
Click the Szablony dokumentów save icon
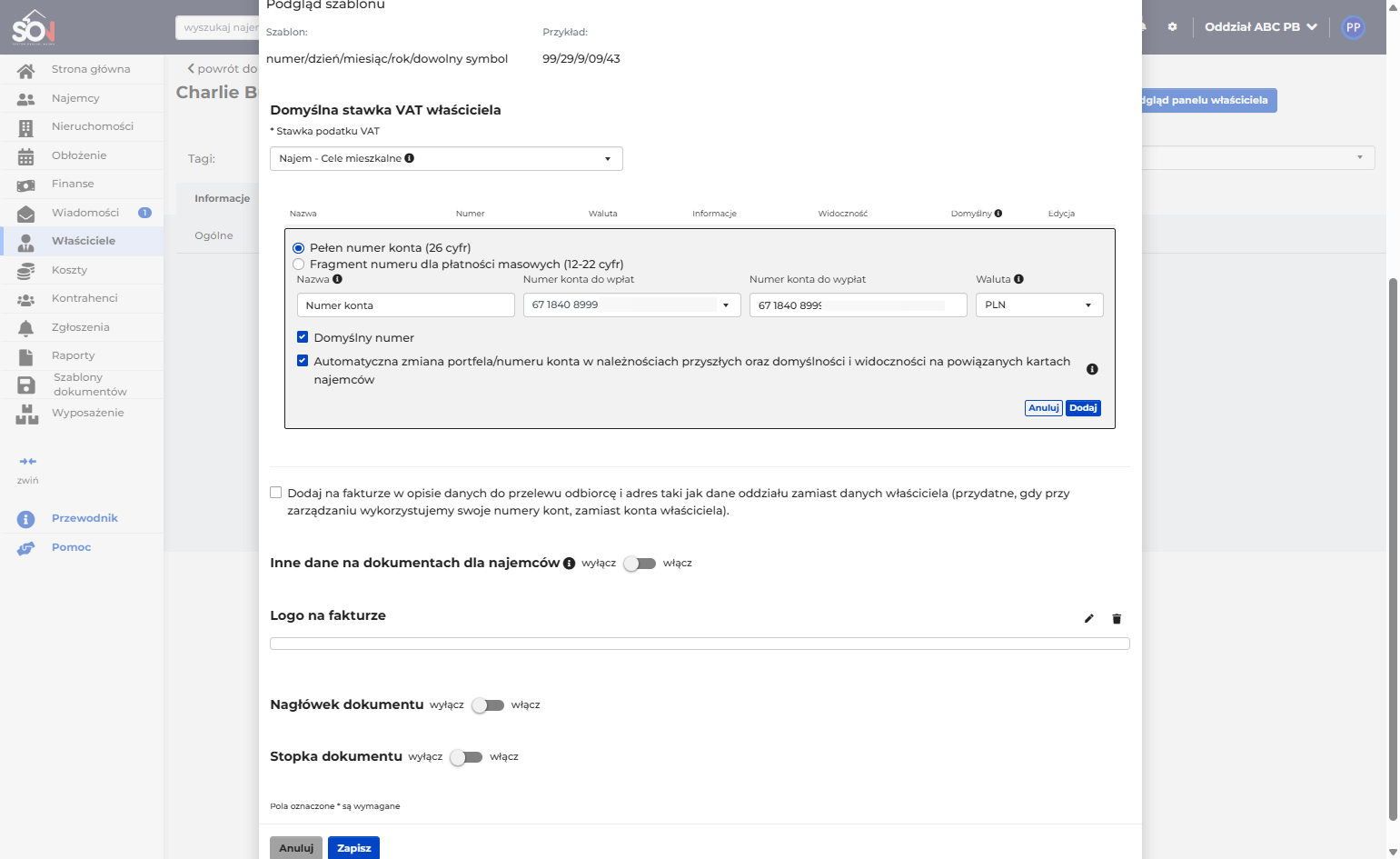[x=25, y=385]
